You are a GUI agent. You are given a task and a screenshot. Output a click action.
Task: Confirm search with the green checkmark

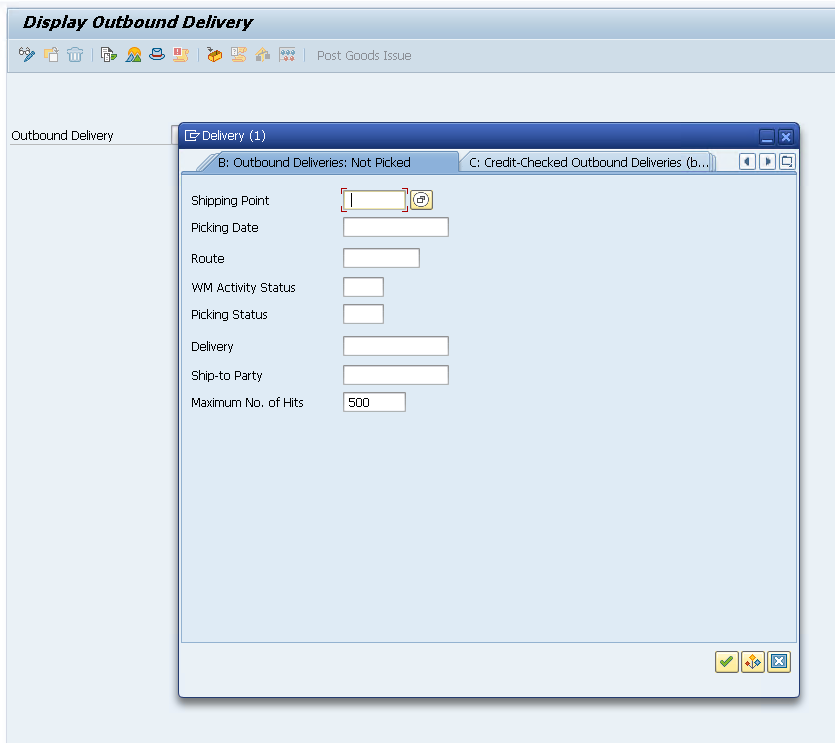(727, 661)
